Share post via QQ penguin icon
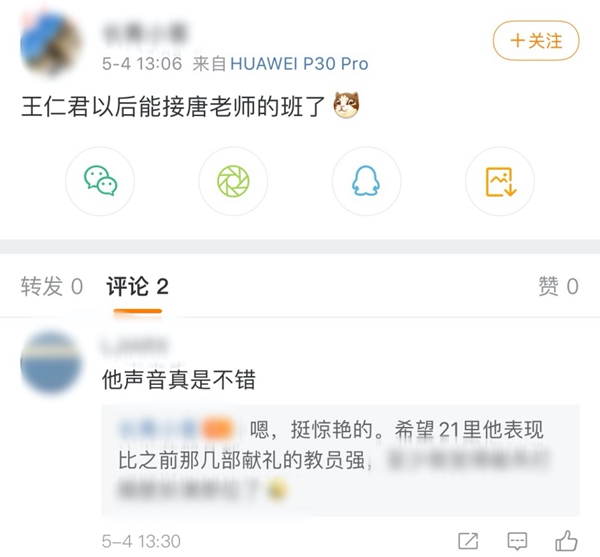 point(366,181)
